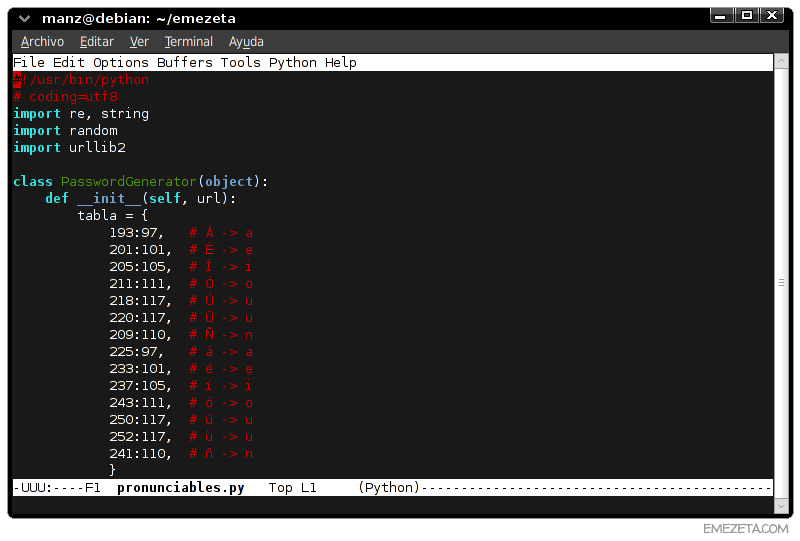Click the 209:110 table entry
Image resolution: width=800 pixels, height=541 pixels.
pos(140,335)
